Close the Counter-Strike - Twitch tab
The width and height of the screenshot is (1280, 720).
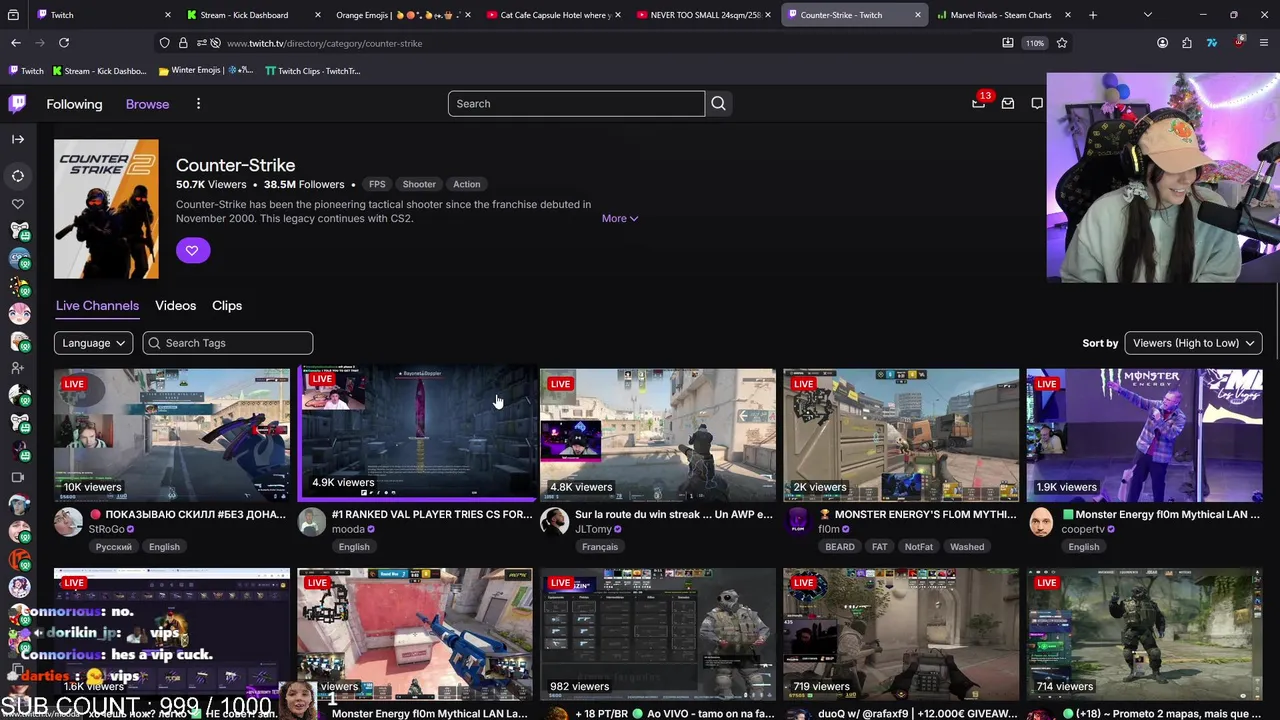click(x=917, y=15)
